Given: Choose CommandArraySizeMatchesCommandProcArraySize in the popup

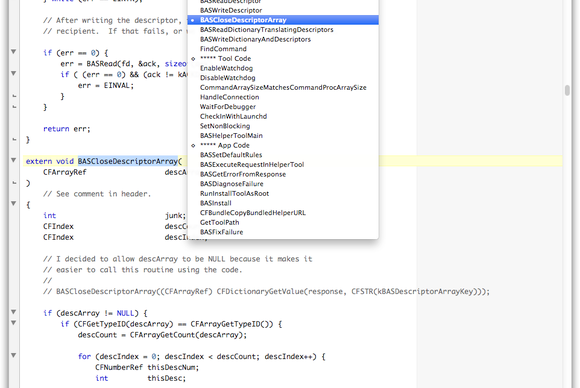Looking at the screenshot, I should coord(283,87).
